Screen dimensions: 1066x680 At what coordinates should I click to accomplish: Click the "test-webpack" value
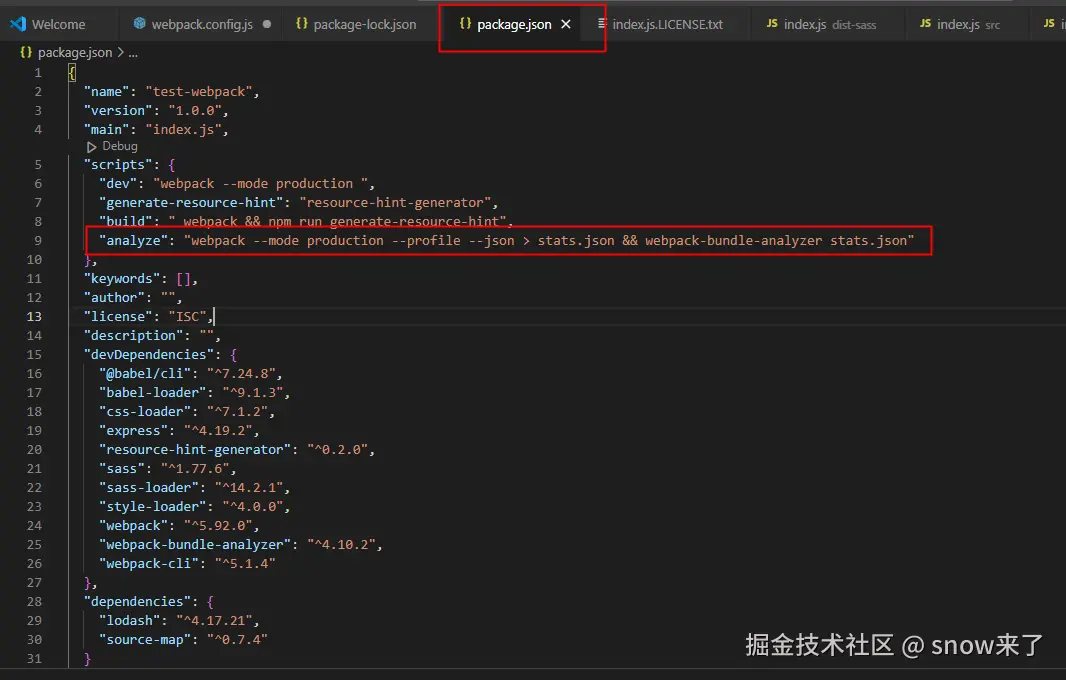[199, 92]
